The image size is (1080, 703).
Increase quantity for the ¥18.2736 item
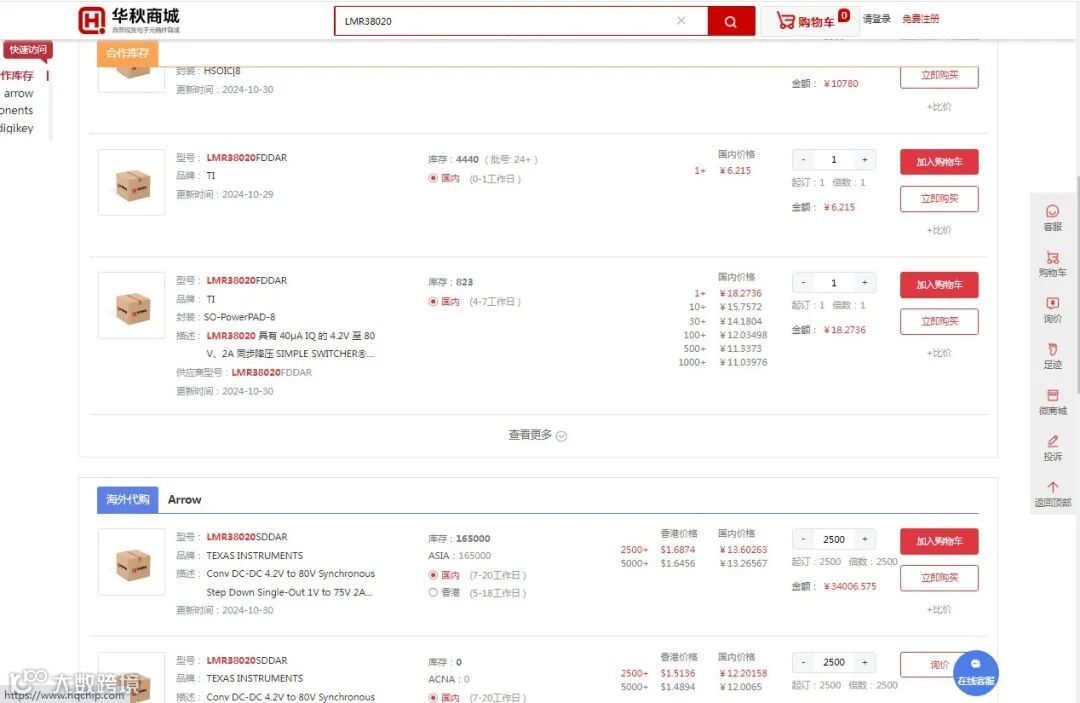coord(865,283)
